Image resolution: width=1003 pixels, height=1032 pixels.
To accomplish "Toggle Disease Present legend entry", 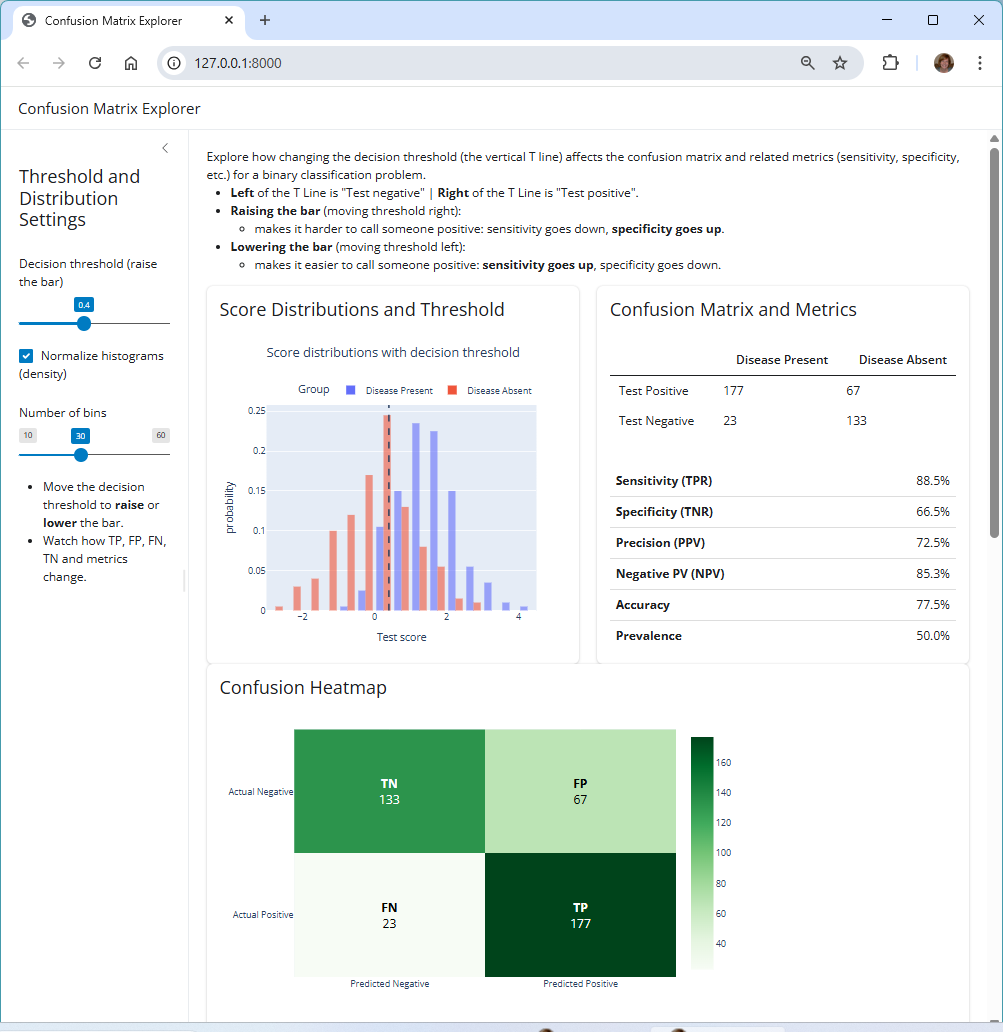I will (390, 391).
